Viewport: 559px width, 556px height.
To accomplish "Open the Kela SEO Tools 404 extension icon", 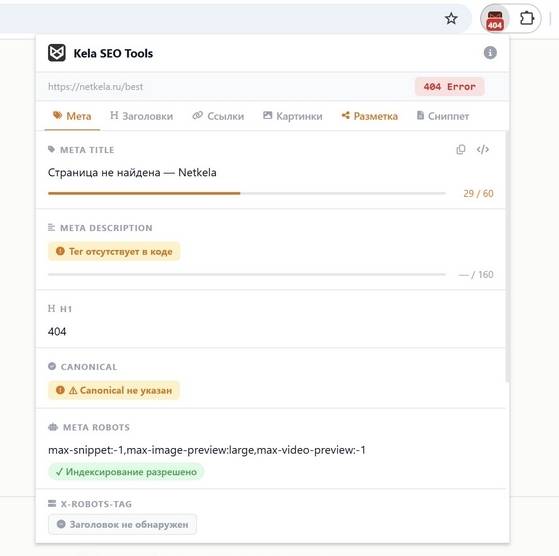I will point(495,19).
